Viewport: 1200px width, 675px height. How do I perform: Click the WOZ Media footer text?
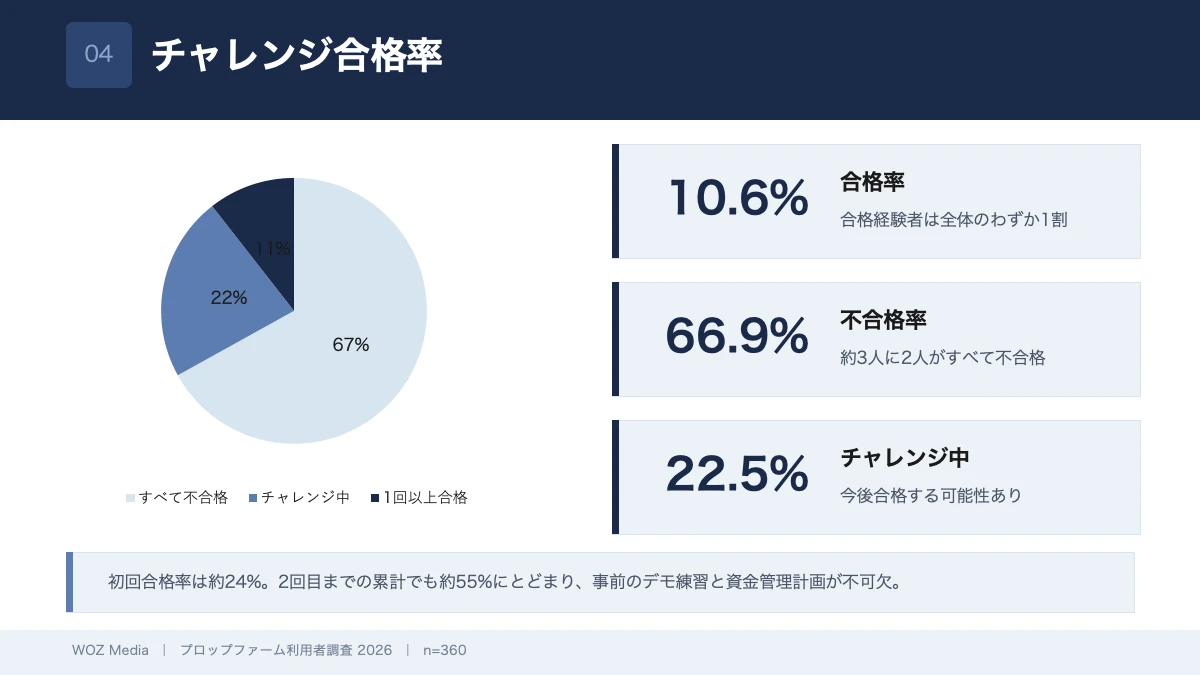tap(110, 650)
